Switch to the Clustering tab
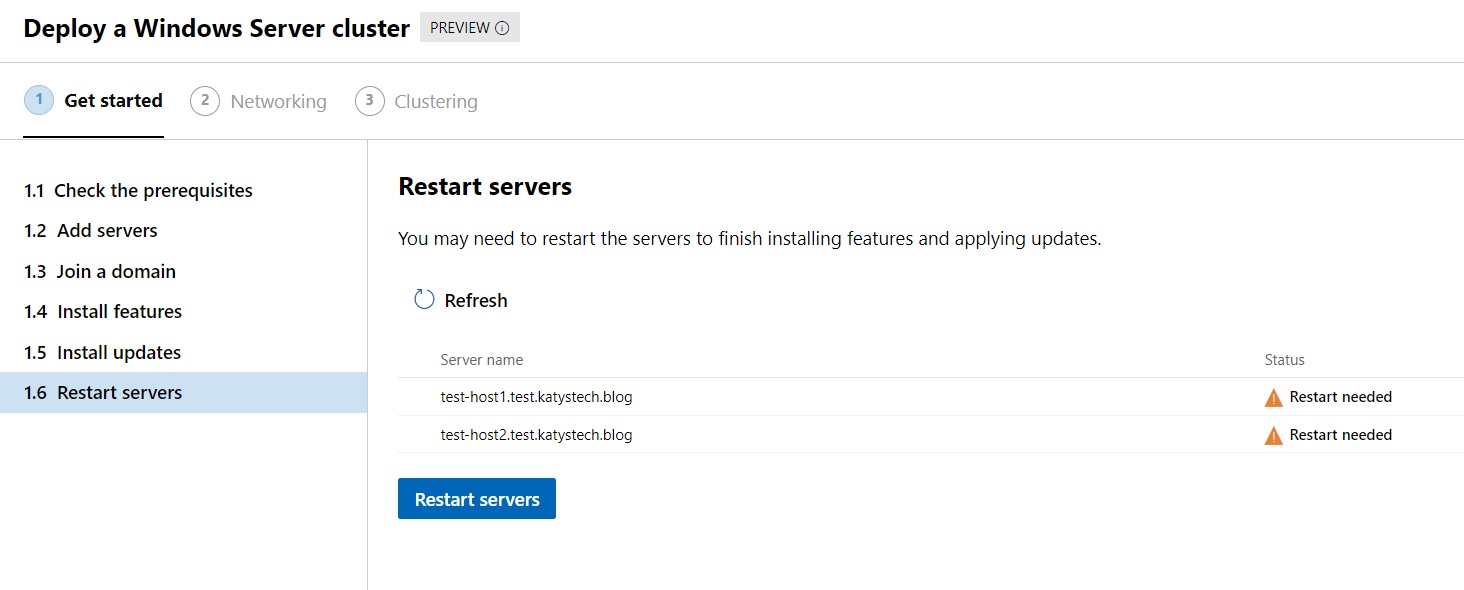This screenshot has width=1464, height=590. (x=436, y=102)
